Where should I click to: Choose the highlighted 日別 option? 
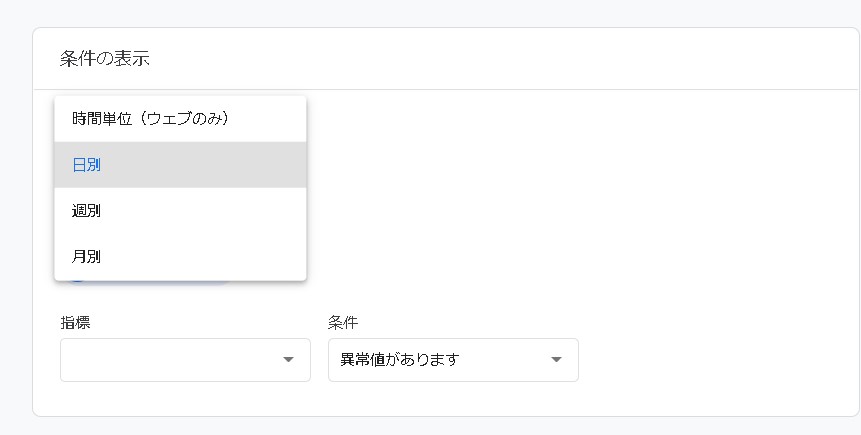180,165
